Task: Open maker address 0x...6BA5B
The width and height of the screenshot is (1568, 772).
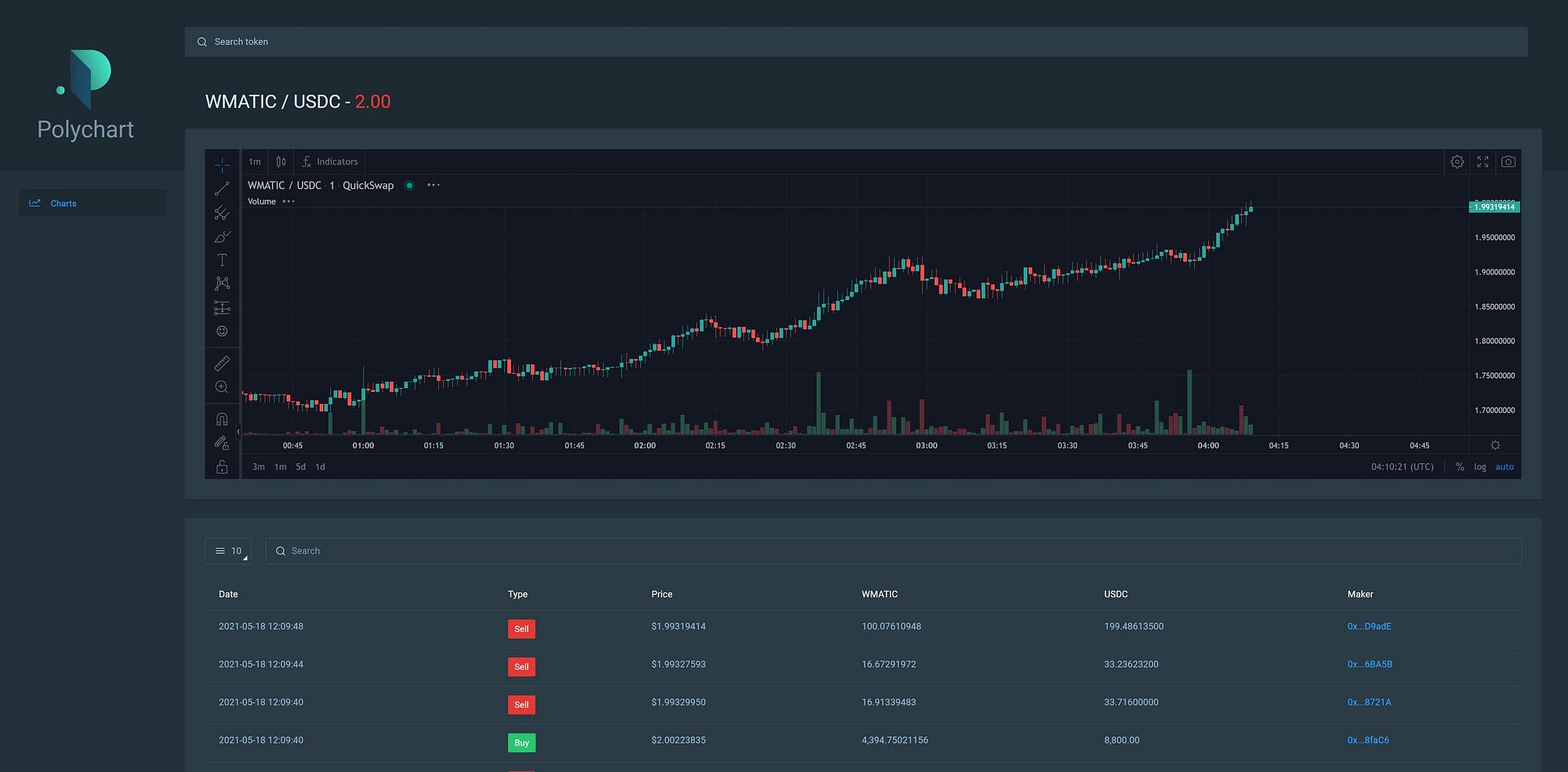Action: 1370,665
